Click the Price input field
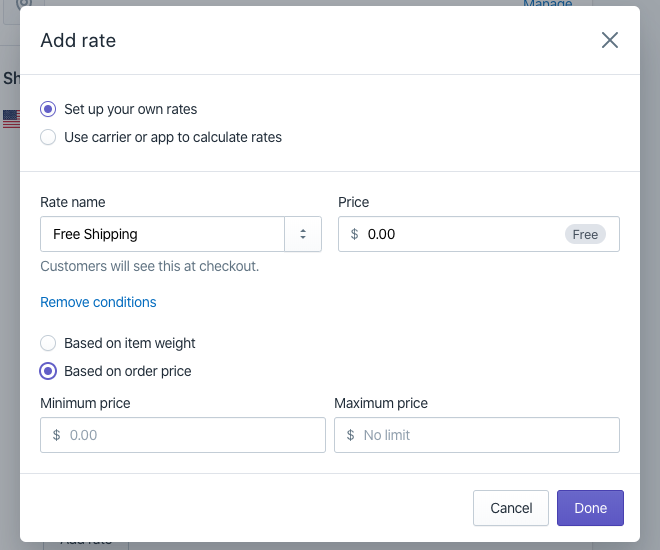The width and height of the screenshot is (660, 550). click(x=479, y=234)
